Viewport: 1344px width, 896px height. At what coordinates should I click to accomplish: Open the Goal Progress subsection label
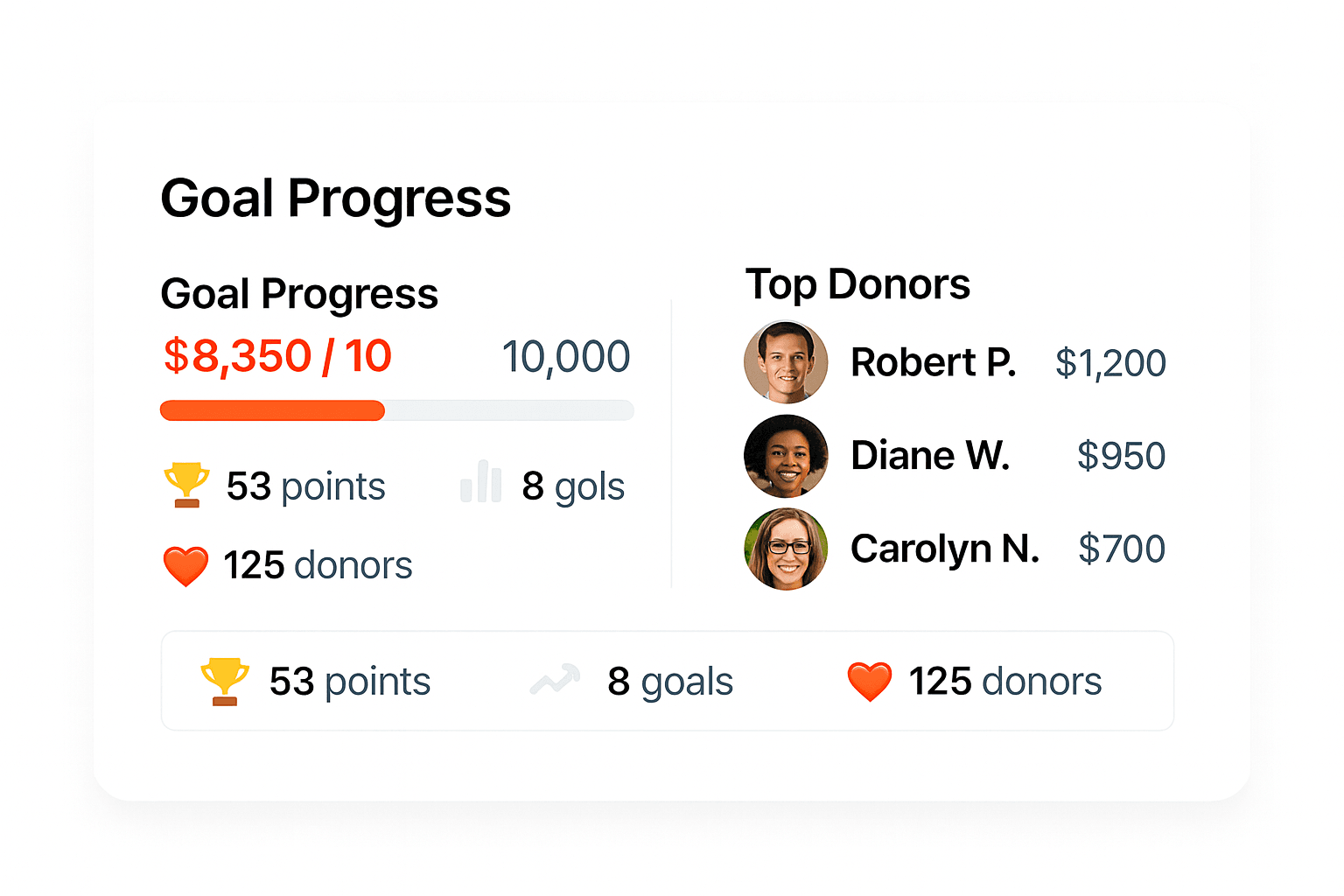pyautogui.click(x=299, y=294)
